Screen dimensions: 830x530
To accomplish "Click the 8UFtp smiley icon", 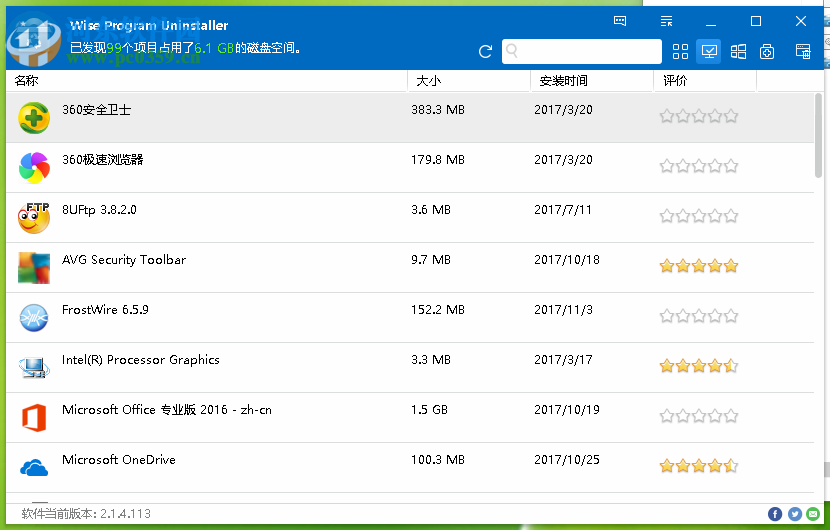I will [34, 218].
